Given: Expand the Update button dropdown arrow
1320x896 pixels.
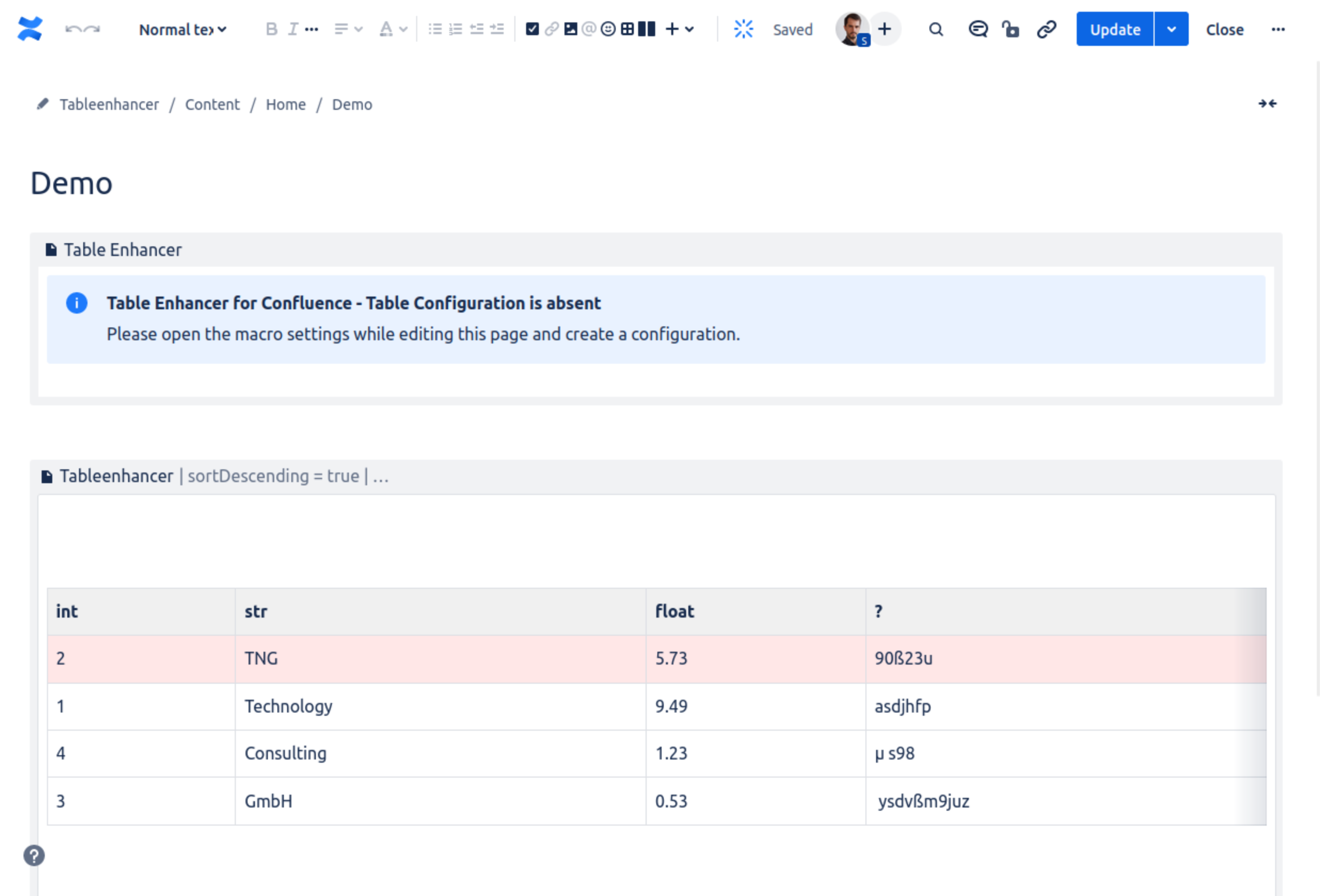Looking at the screenshot, I should 1171,29.
